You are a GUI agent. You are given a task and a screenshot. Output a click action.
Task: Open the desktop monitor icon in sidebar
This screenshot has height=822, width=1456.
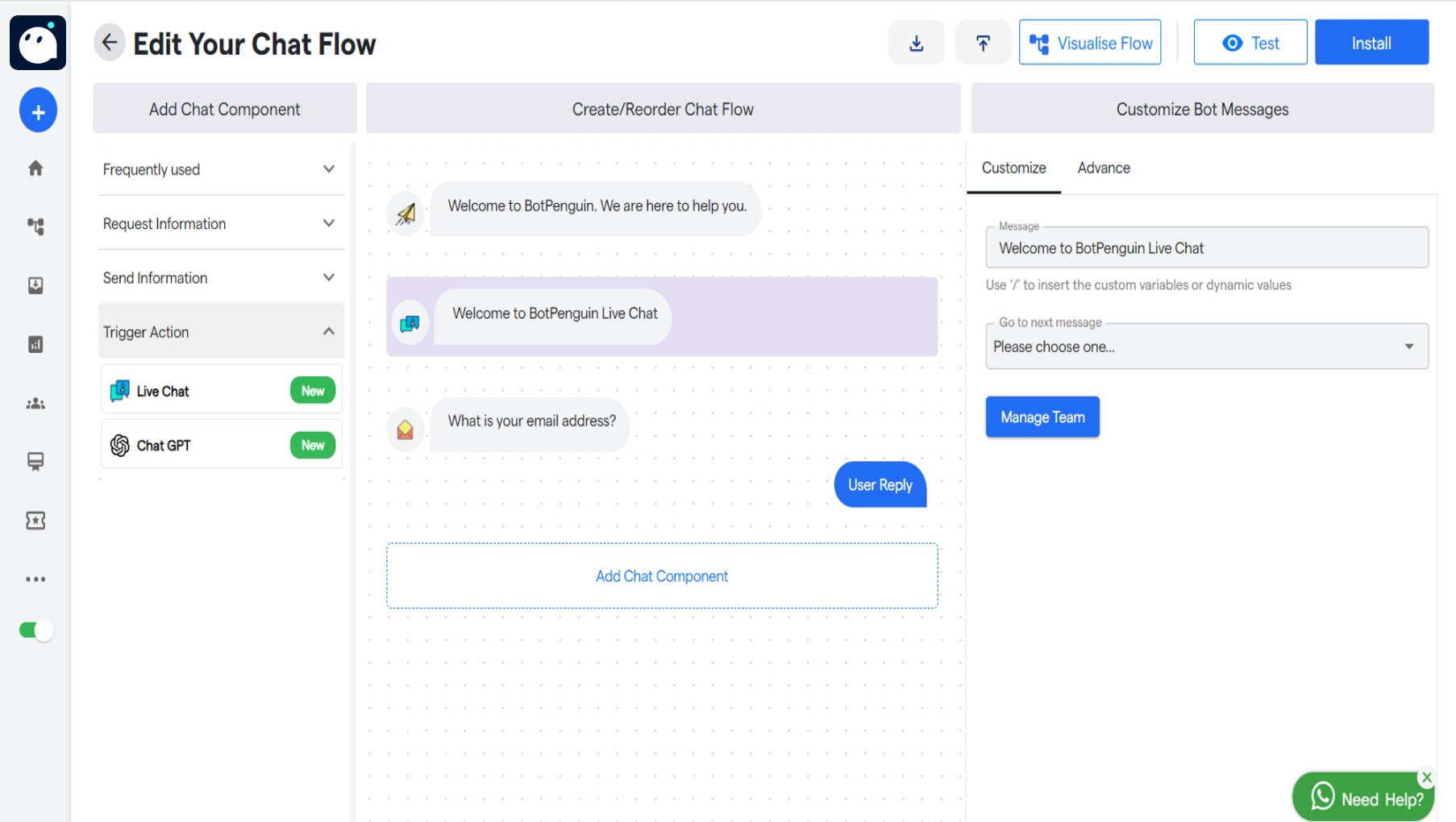click(x=35, y=461)
